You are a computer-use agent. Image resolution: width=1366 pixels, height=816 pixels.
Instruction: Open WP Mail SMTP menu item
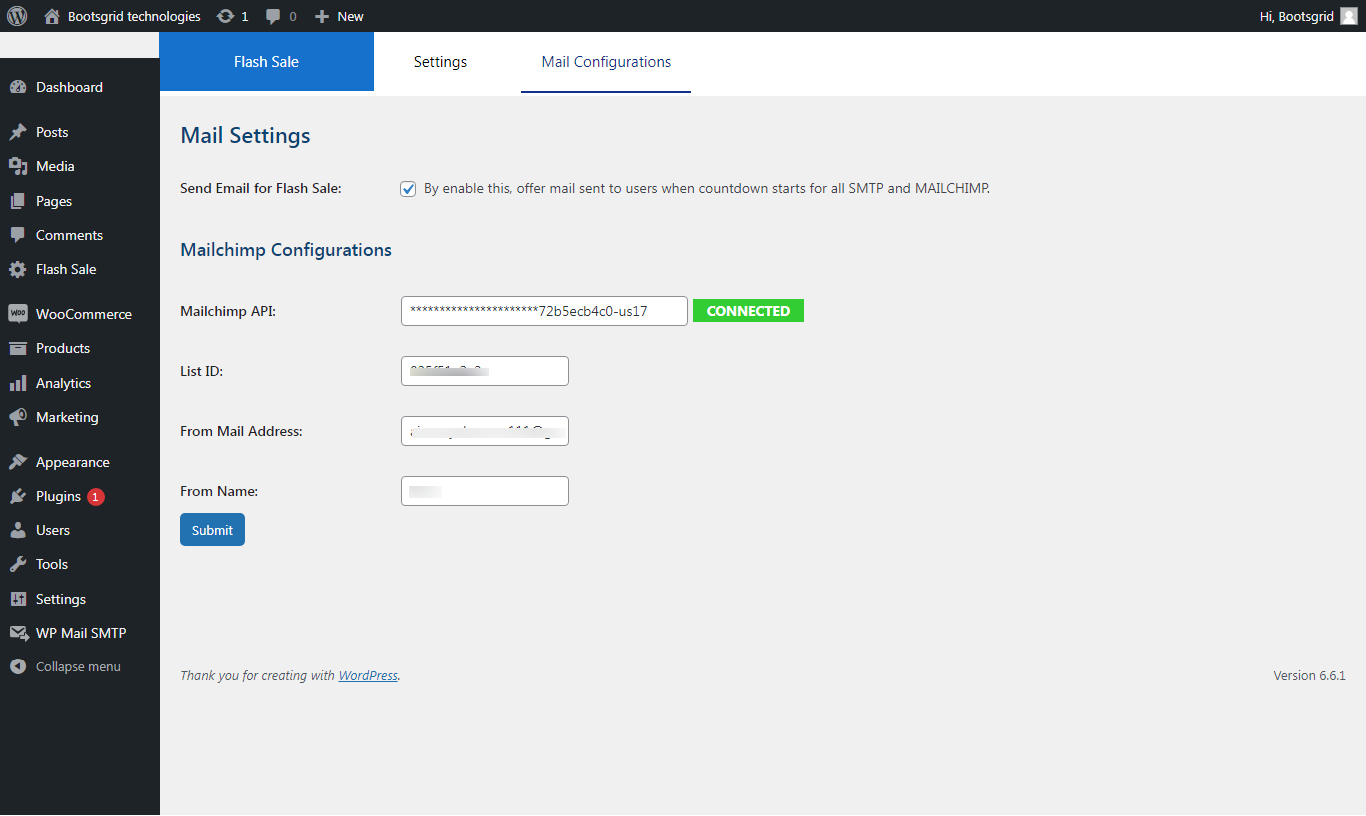click(80, 633)
